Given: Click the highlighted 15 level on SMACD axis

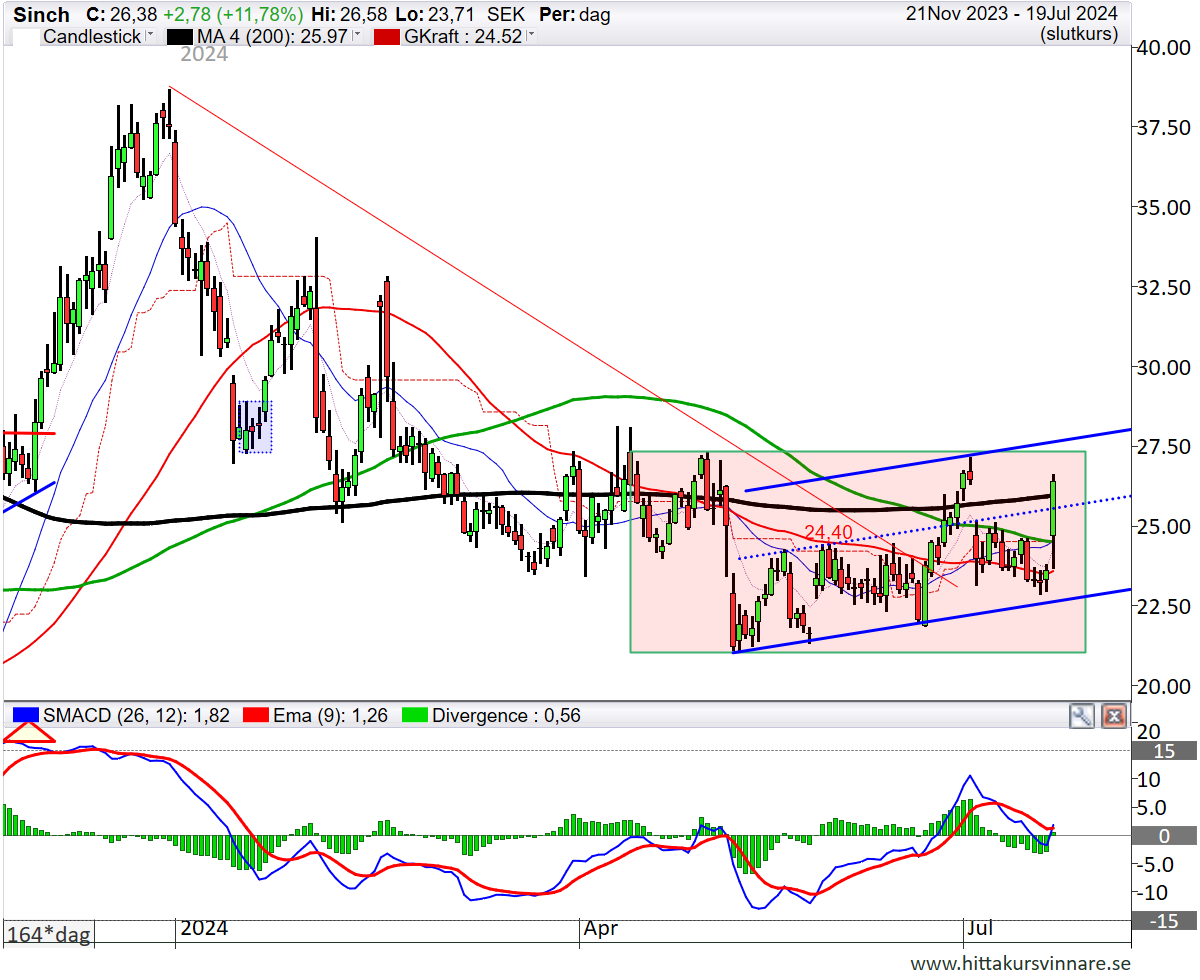Looking at the screenshot, I should point(1165,751).
